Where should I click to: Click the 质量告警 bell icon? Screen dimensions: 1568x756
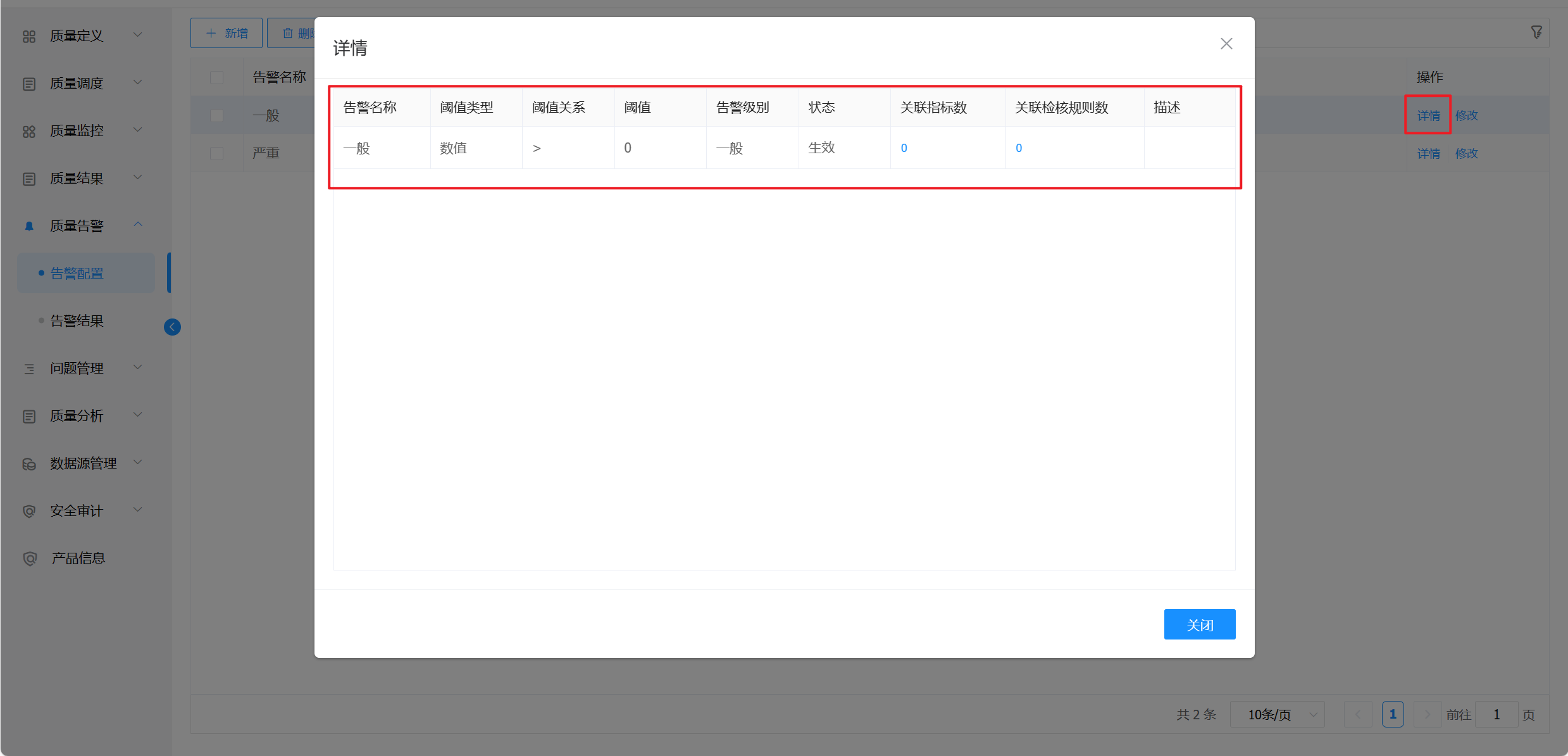pos(29,226)
